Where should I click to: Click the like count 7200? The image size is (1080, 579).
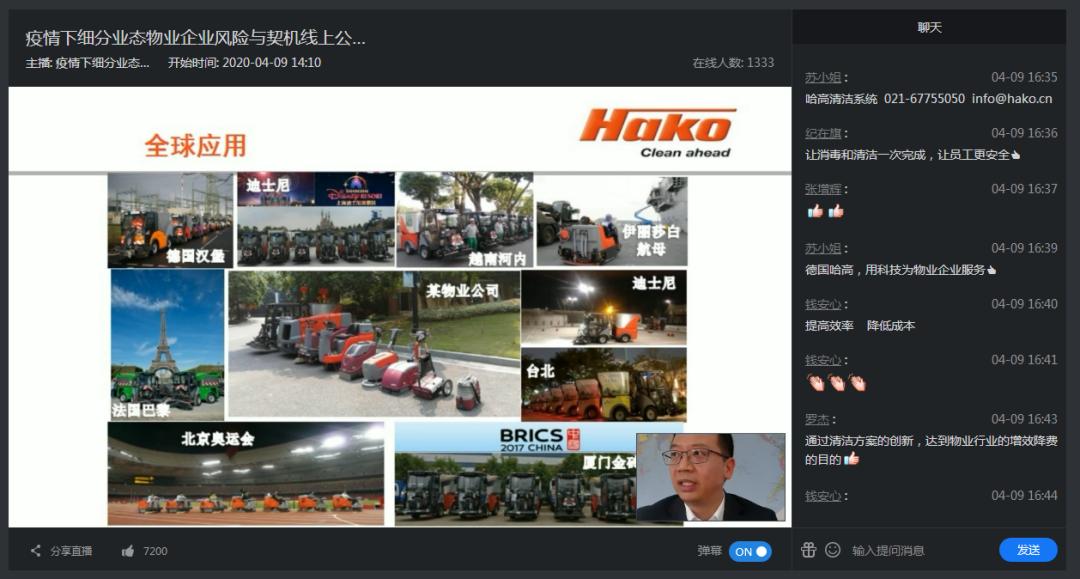tap(155, 551)
